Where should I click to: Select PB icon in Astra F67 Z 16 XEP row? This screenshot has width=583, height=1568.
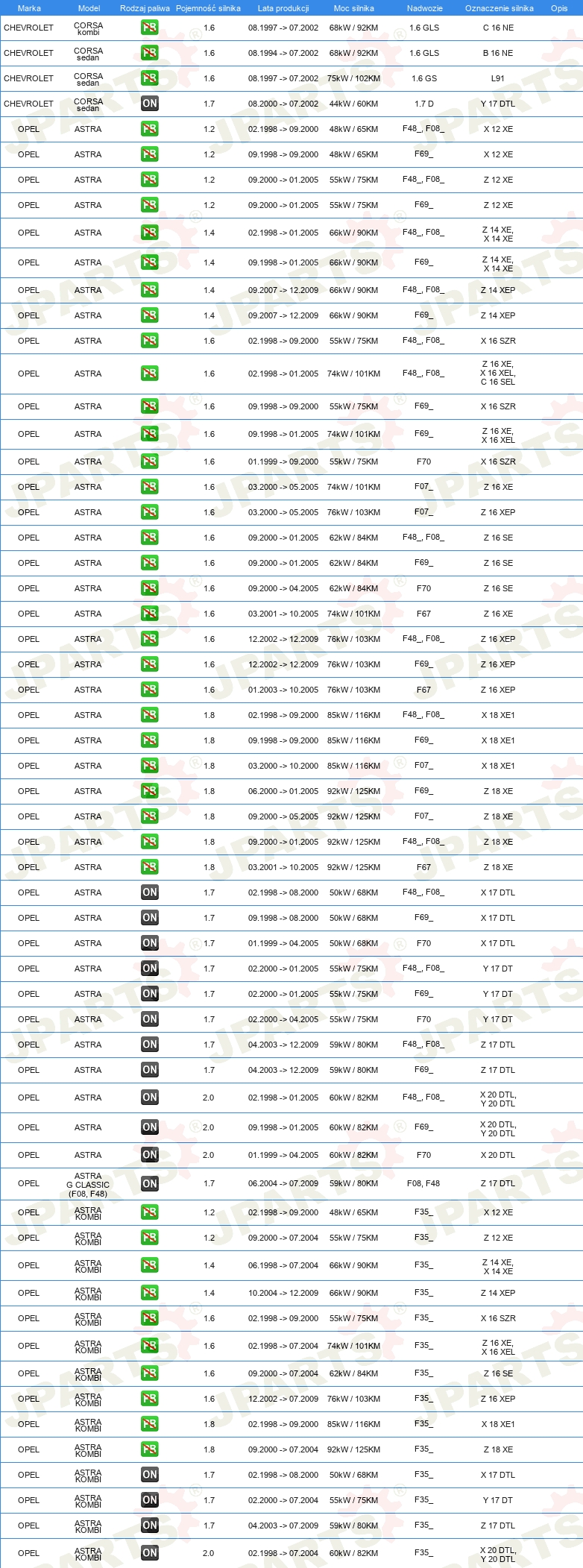[150, 690]
